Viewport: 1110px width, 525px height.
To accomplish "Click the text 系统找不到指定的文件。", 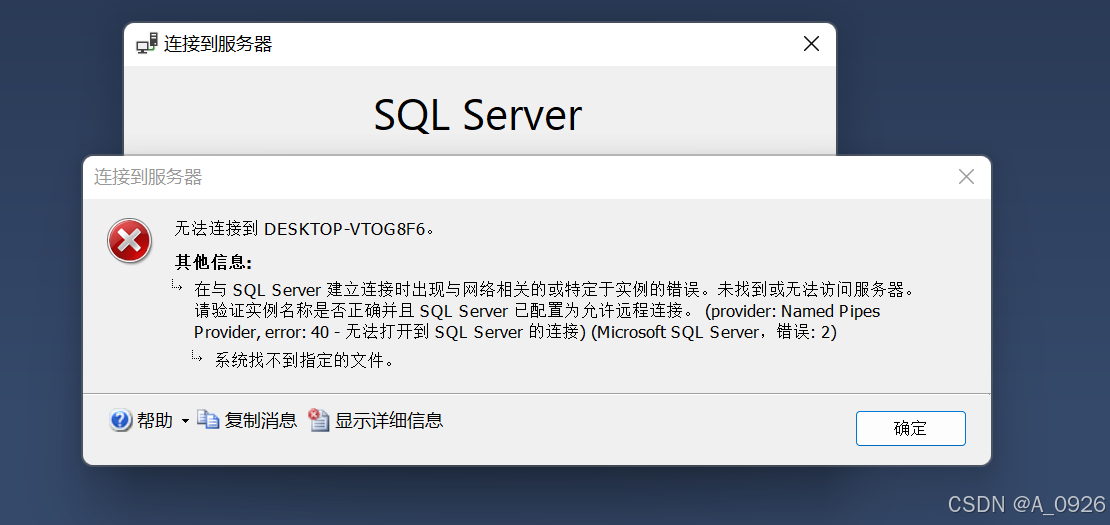I will [304, 361].
